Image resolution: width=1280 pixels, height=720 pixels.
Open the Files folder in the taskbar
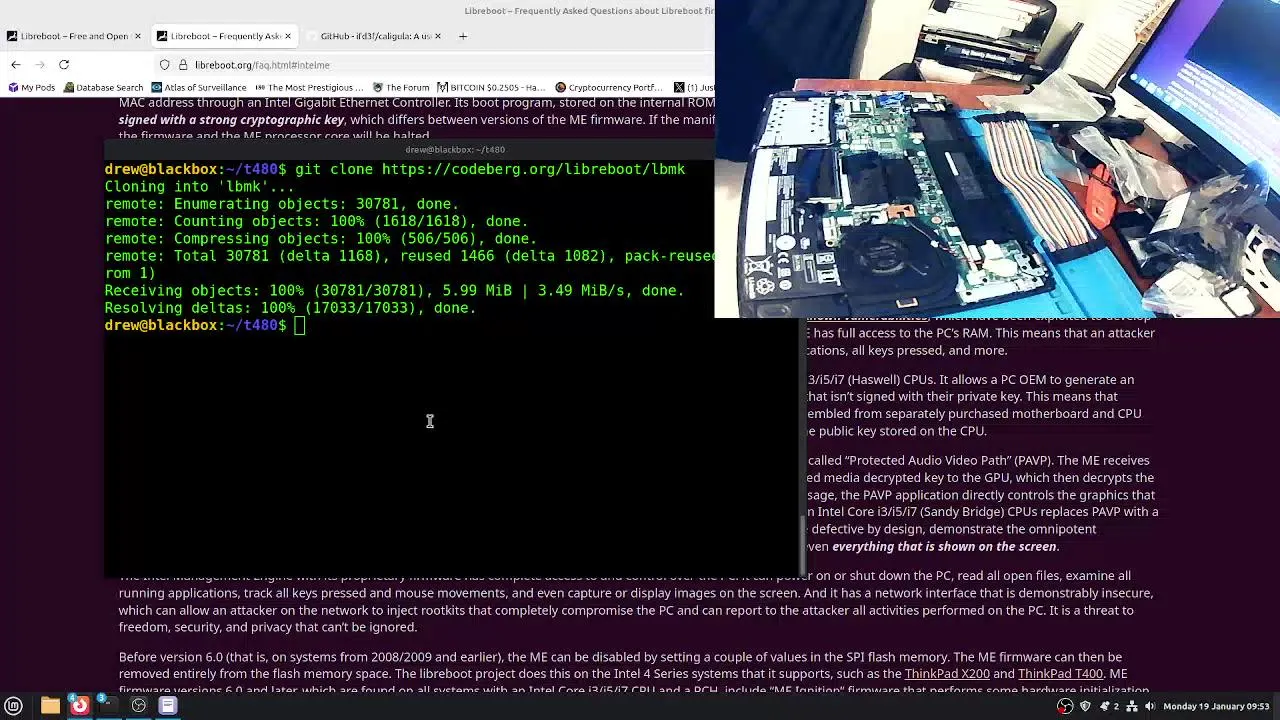[50, 706]
